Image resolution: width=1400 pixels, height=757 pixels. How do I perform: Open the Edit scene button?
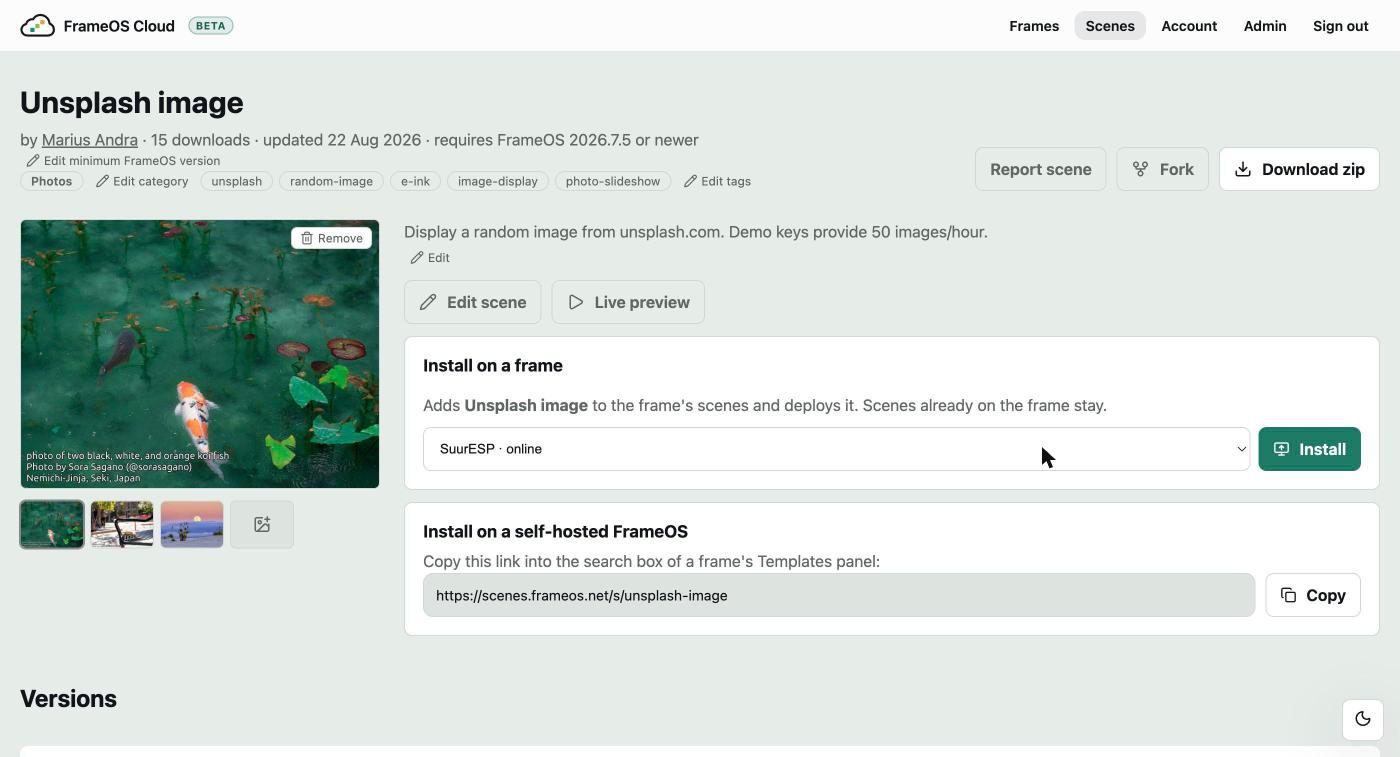coord(472,302)
